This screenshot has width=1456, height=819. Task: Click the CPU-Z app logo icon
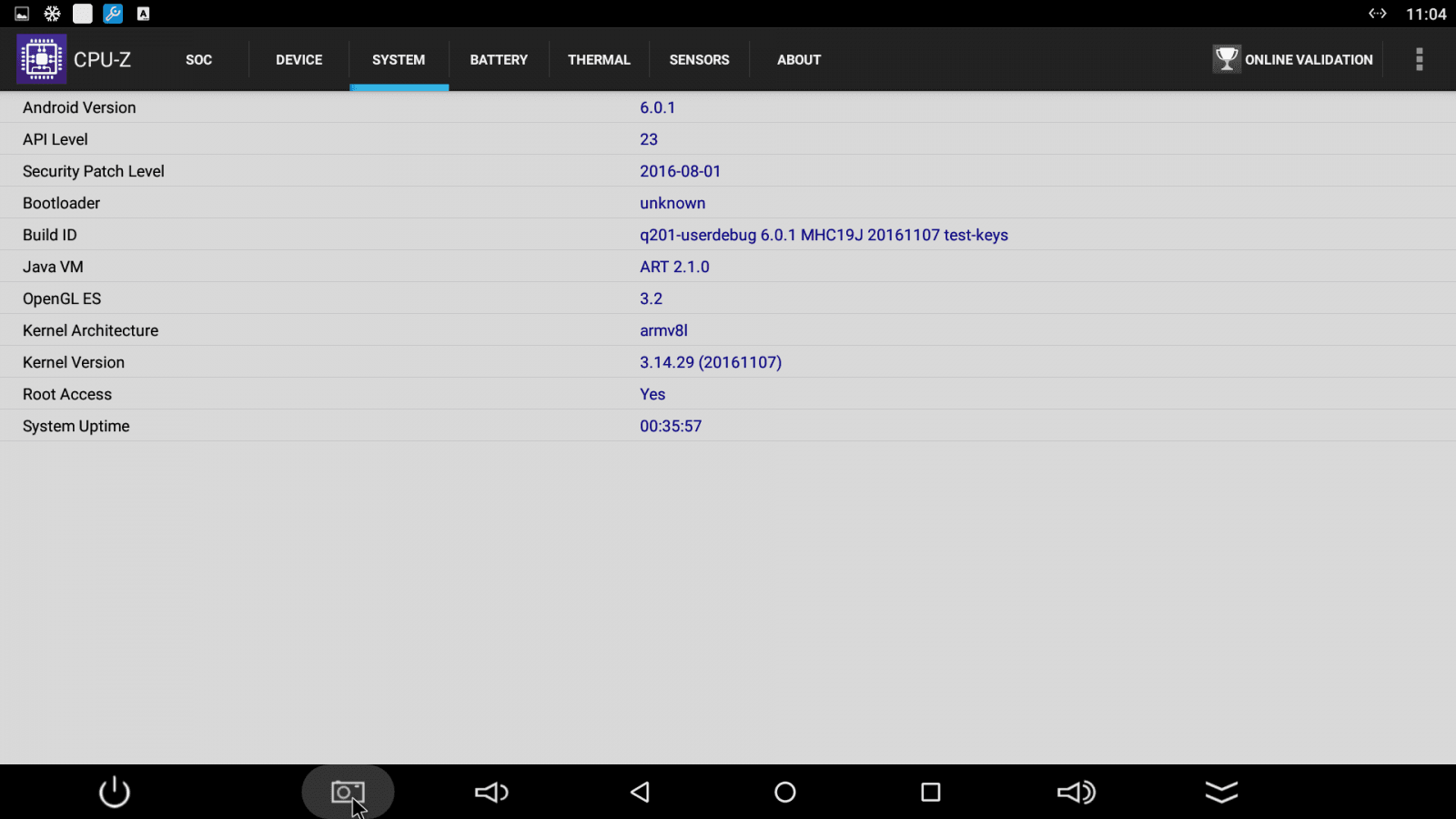tap(41, 58)
